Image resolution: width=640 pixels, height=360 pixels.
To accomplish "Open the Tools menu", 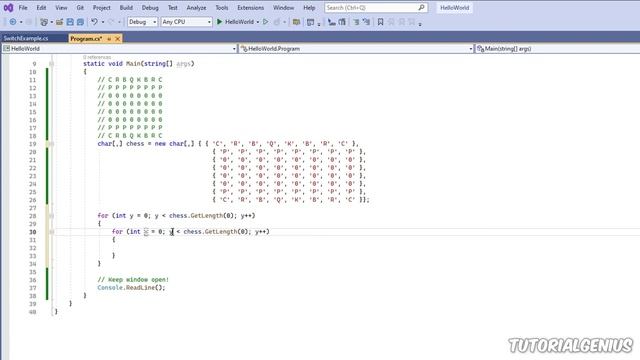I will (222, 8).
